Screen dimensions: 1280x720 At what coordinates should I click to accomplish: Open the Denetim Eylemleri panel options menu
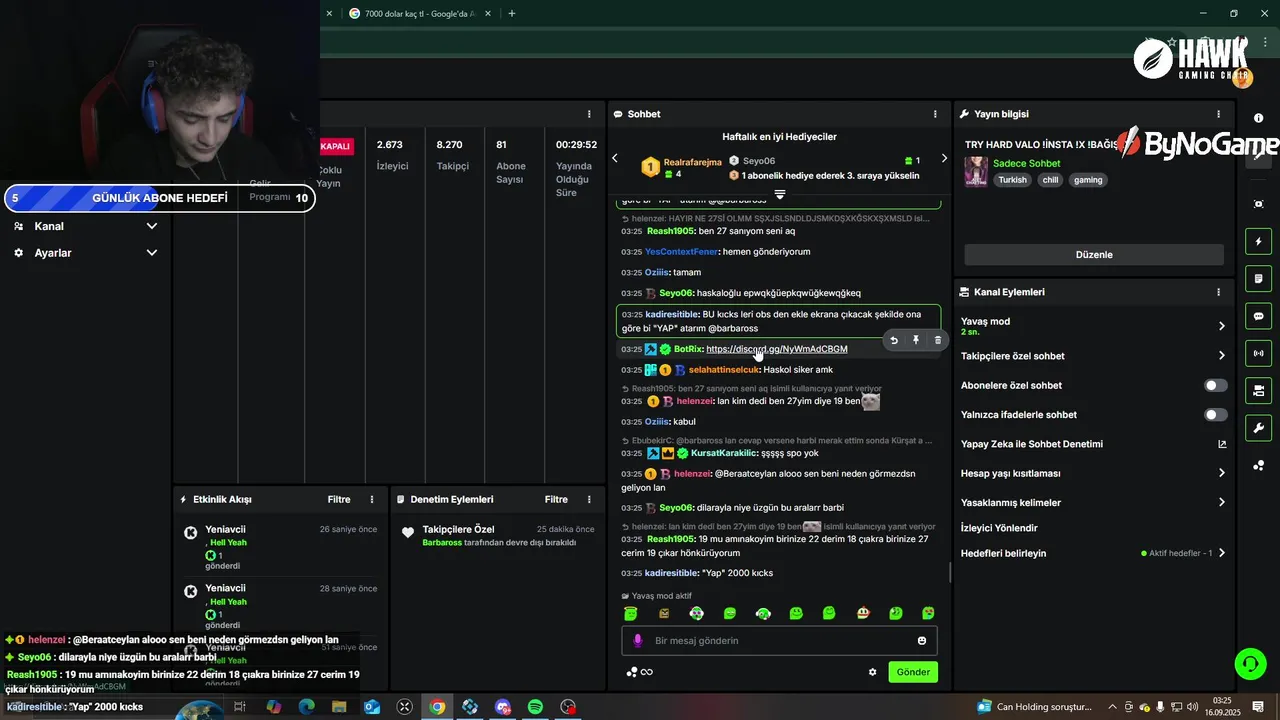pyautogui.click(x=589, y=499)
